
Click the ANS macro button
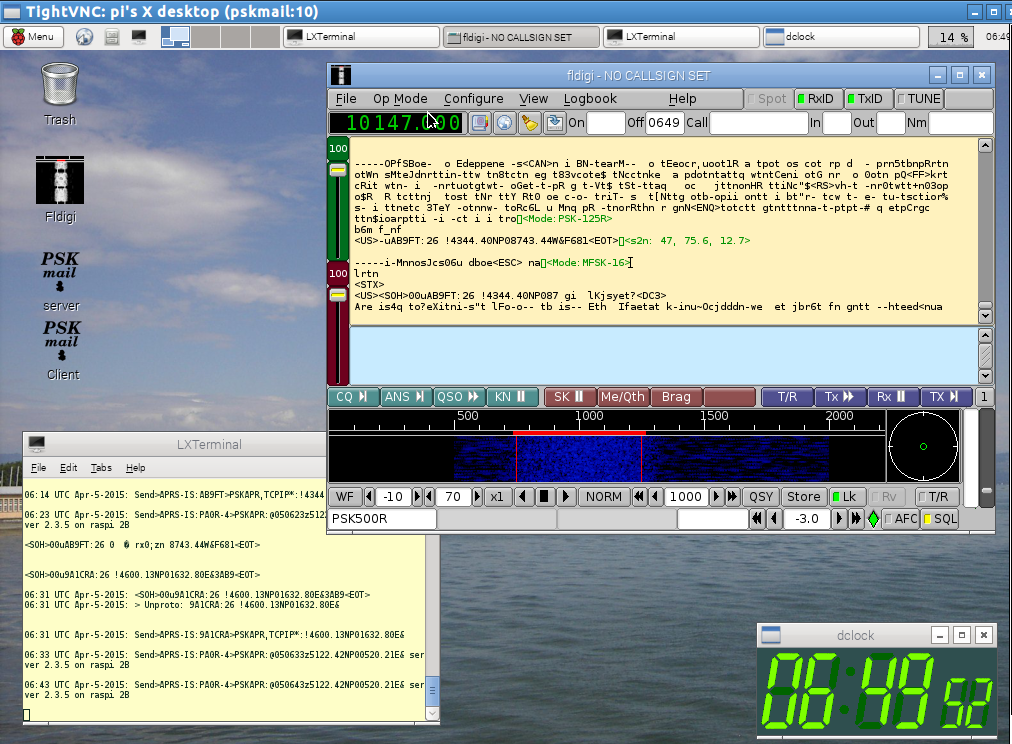[x=405, y=397]
